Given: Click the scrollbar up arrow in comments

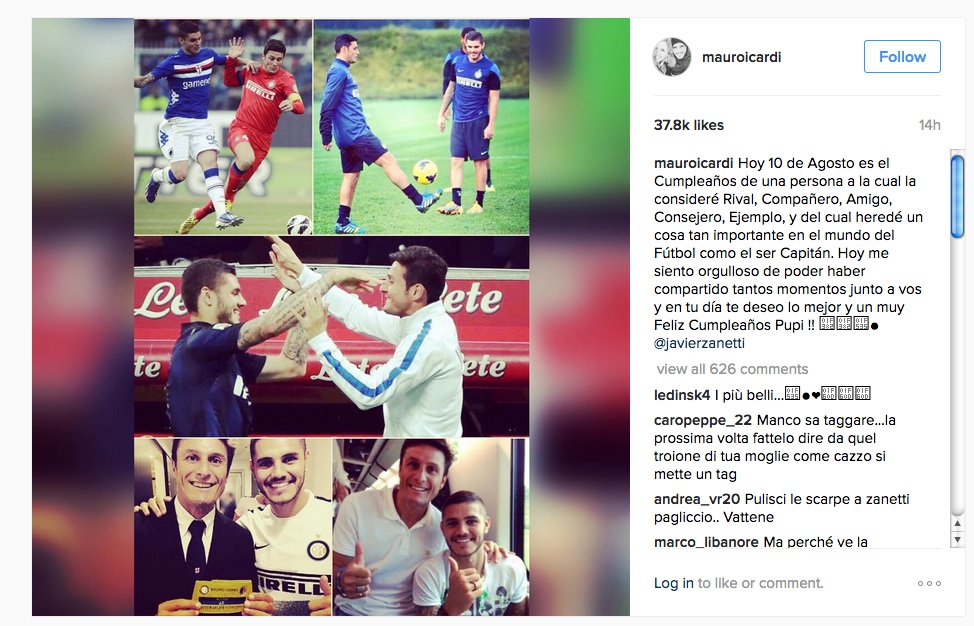Looking at the screenshot, I should pos(957,524).
